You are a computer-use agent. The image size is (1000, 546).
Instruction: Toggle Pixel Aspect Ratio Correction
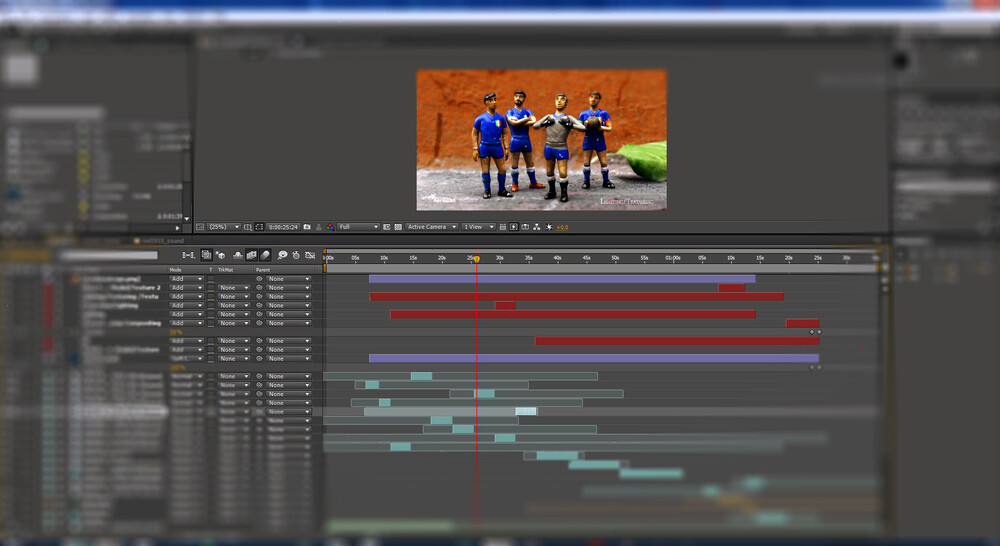coord(503,227)
